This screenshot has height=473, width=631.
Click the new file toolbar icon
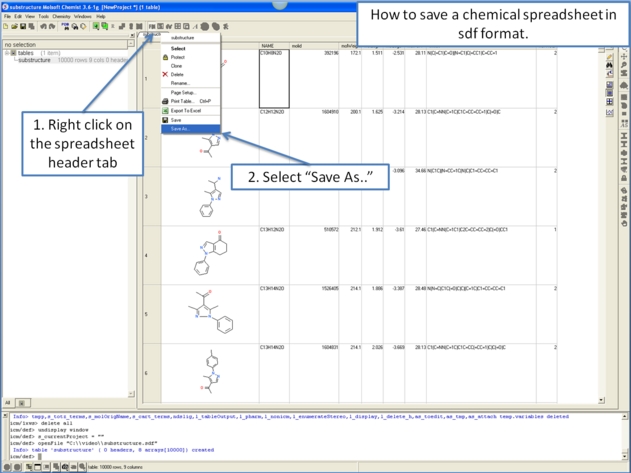5,27
